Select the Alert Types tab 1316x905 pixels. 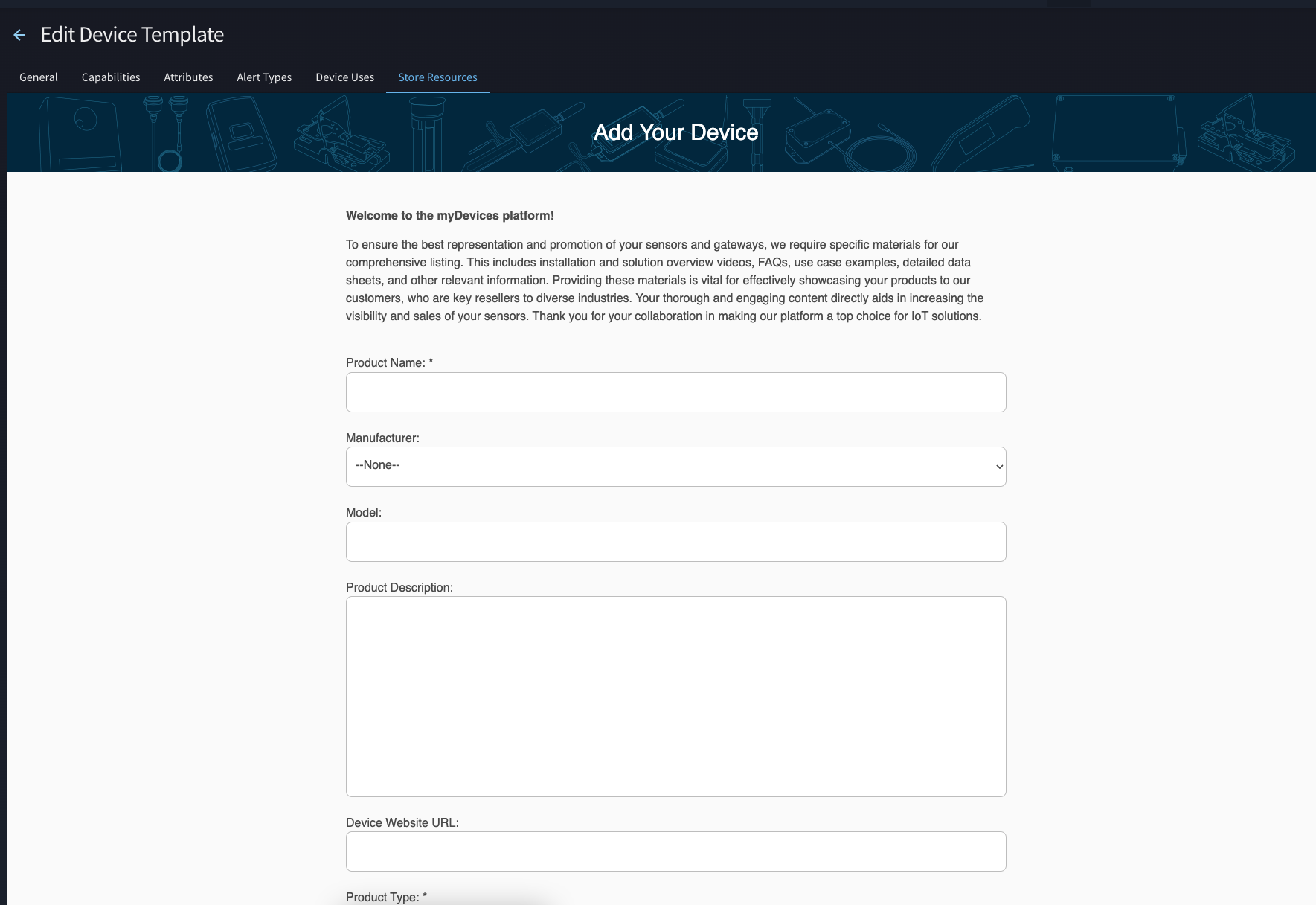pos(263,77)
